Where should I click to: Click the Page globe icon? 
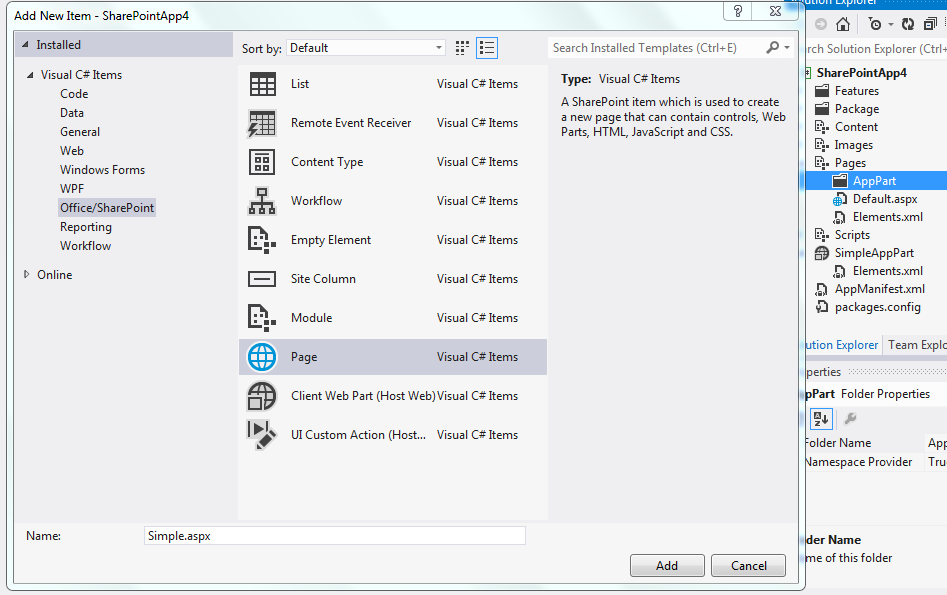tap(262, 357)
